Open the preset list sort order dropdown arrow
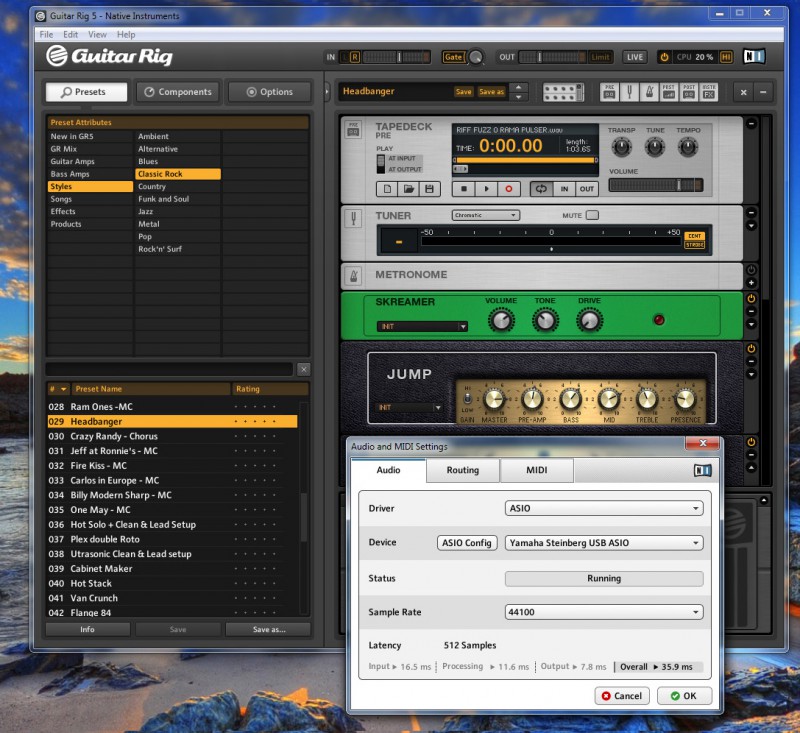This screenshot has width=800, height=733. [x=63, y=389]
